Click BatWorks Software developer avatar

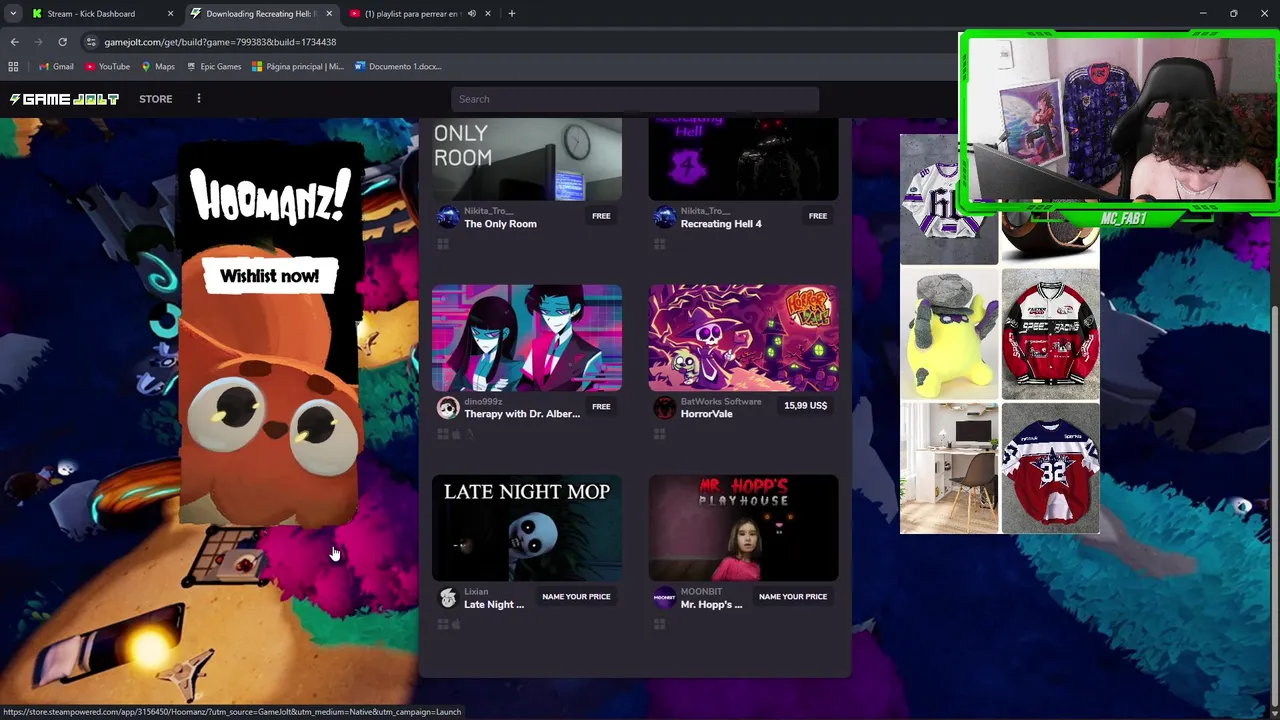point(665,407)
